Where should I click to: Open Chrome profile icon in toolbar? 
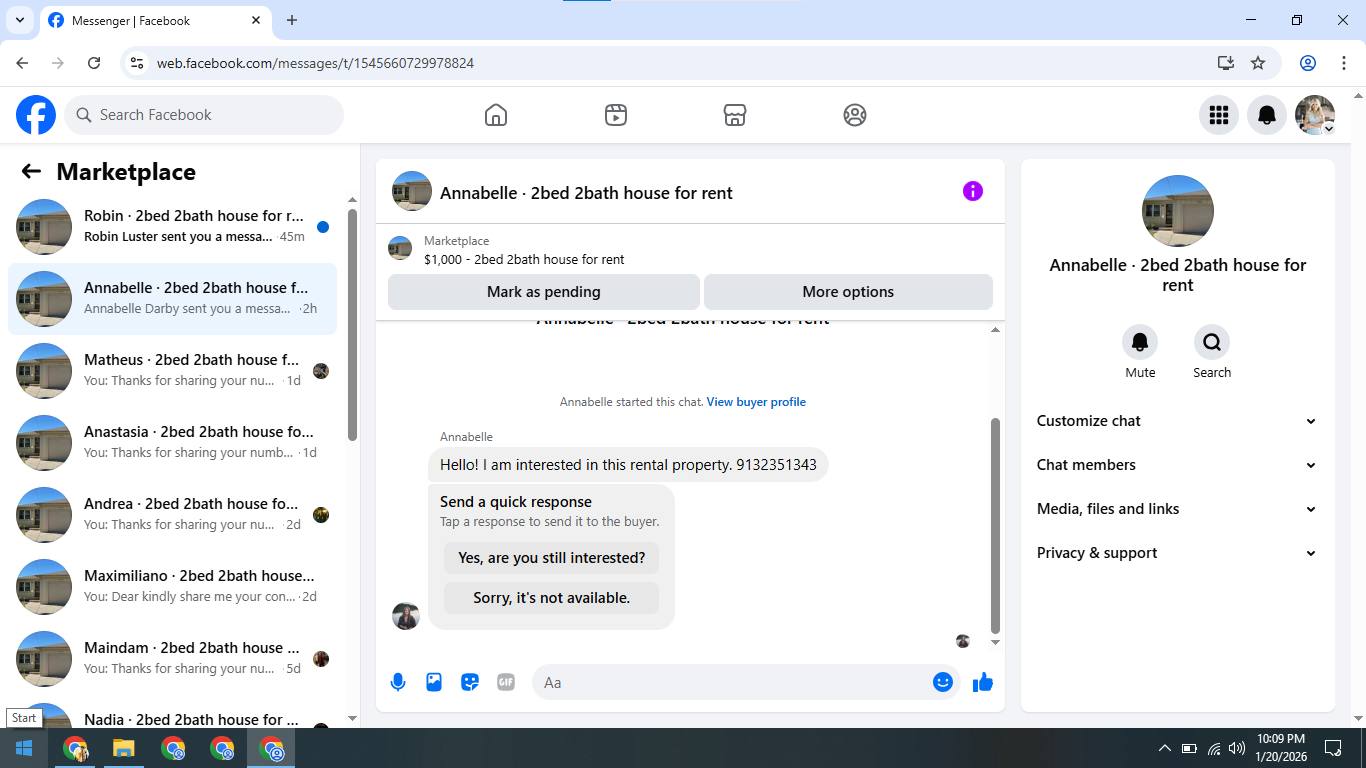coord(1308,63)
